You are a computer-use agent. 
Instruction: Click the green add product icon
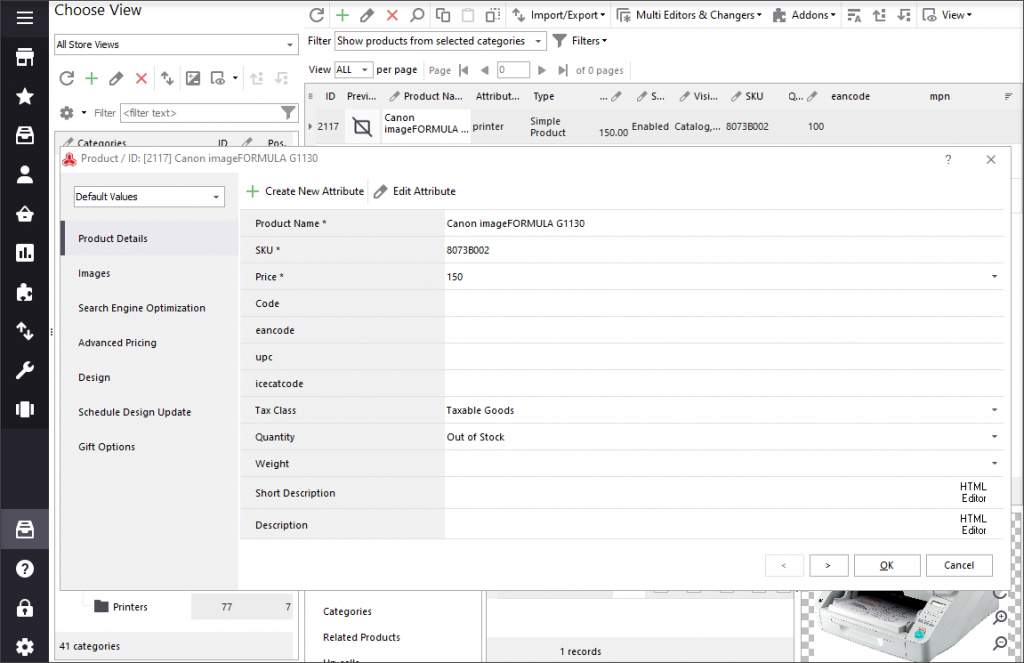[342, 15]
